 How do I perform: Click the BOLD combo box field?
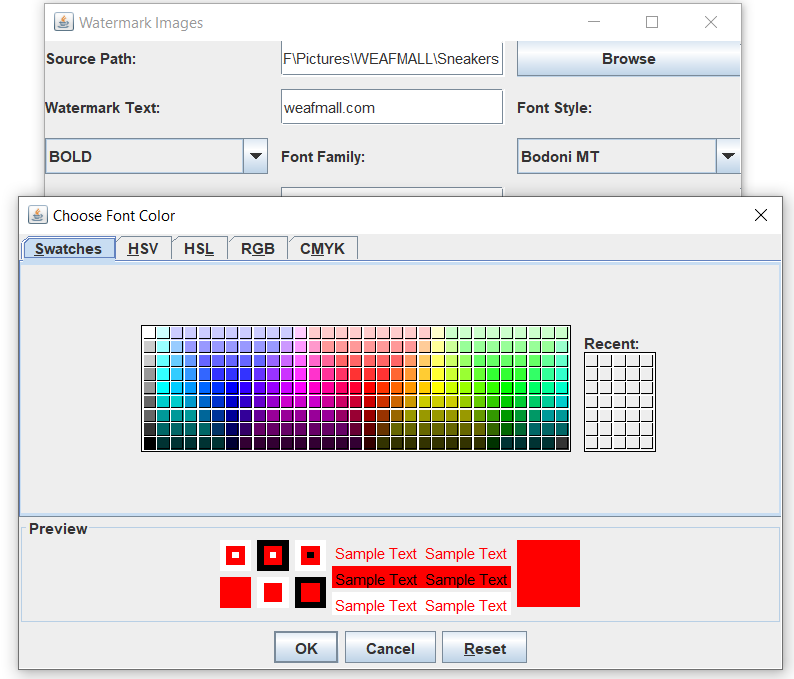[144, 156]
